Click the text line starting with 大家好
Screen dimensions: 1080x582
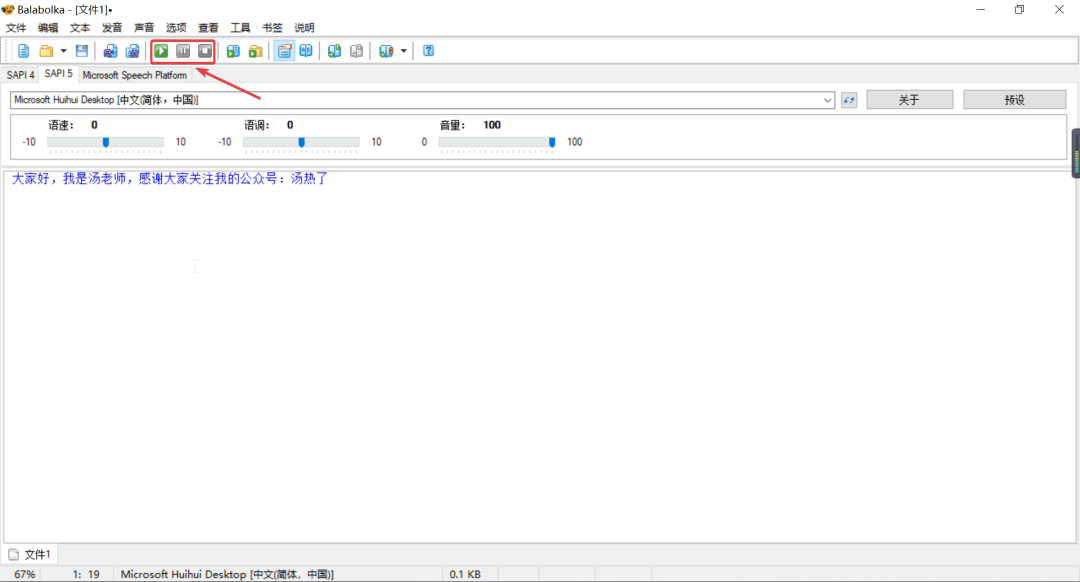pos(169,178)
